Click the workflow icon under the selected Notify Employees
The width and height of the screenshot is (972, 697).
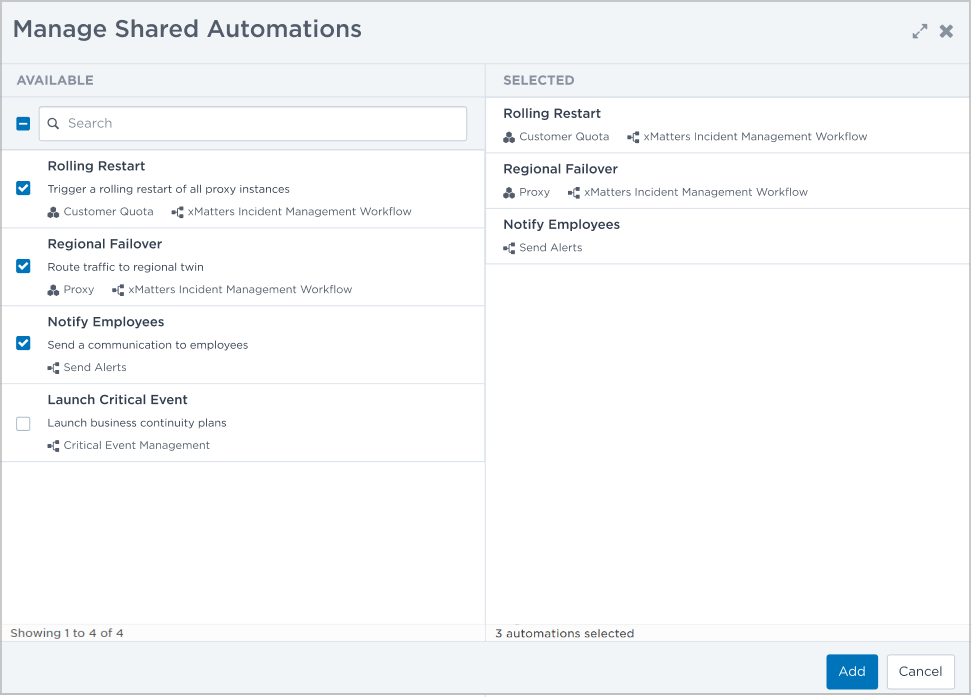(x=509, y=248)
